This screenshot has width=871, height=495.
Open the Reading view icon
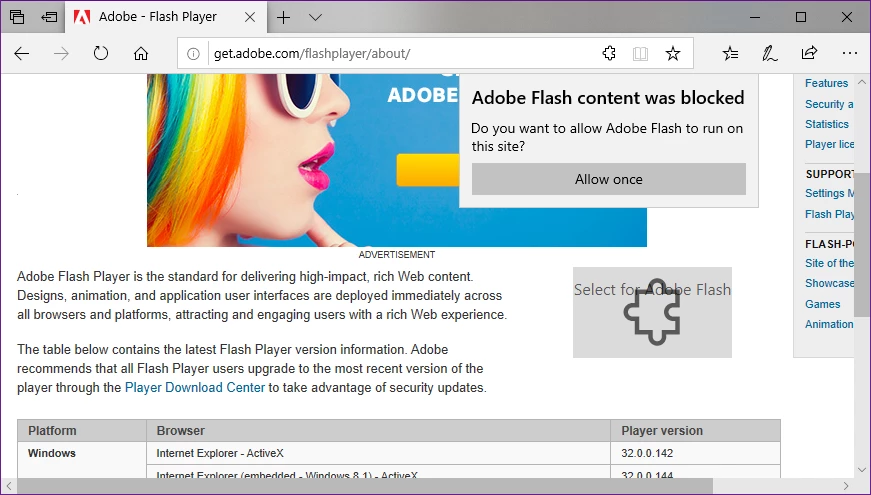pos(640,54)
